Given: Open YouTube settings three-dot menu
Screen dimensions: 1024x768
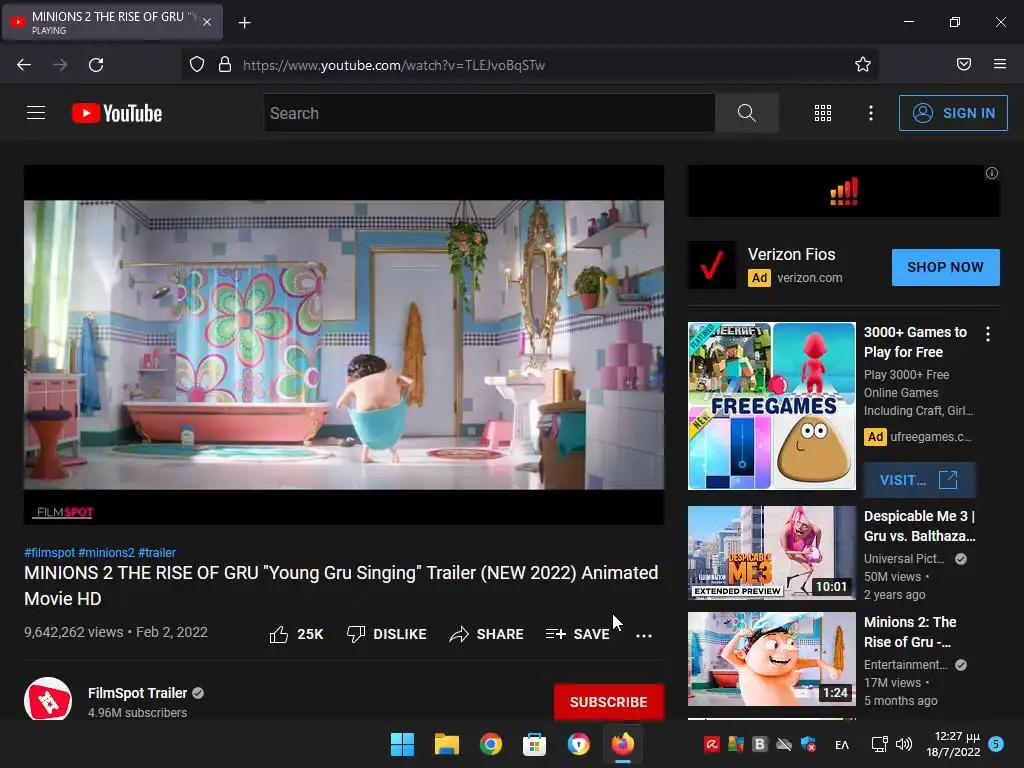Looking at the screenshot, I should click(x=871, y=113).
